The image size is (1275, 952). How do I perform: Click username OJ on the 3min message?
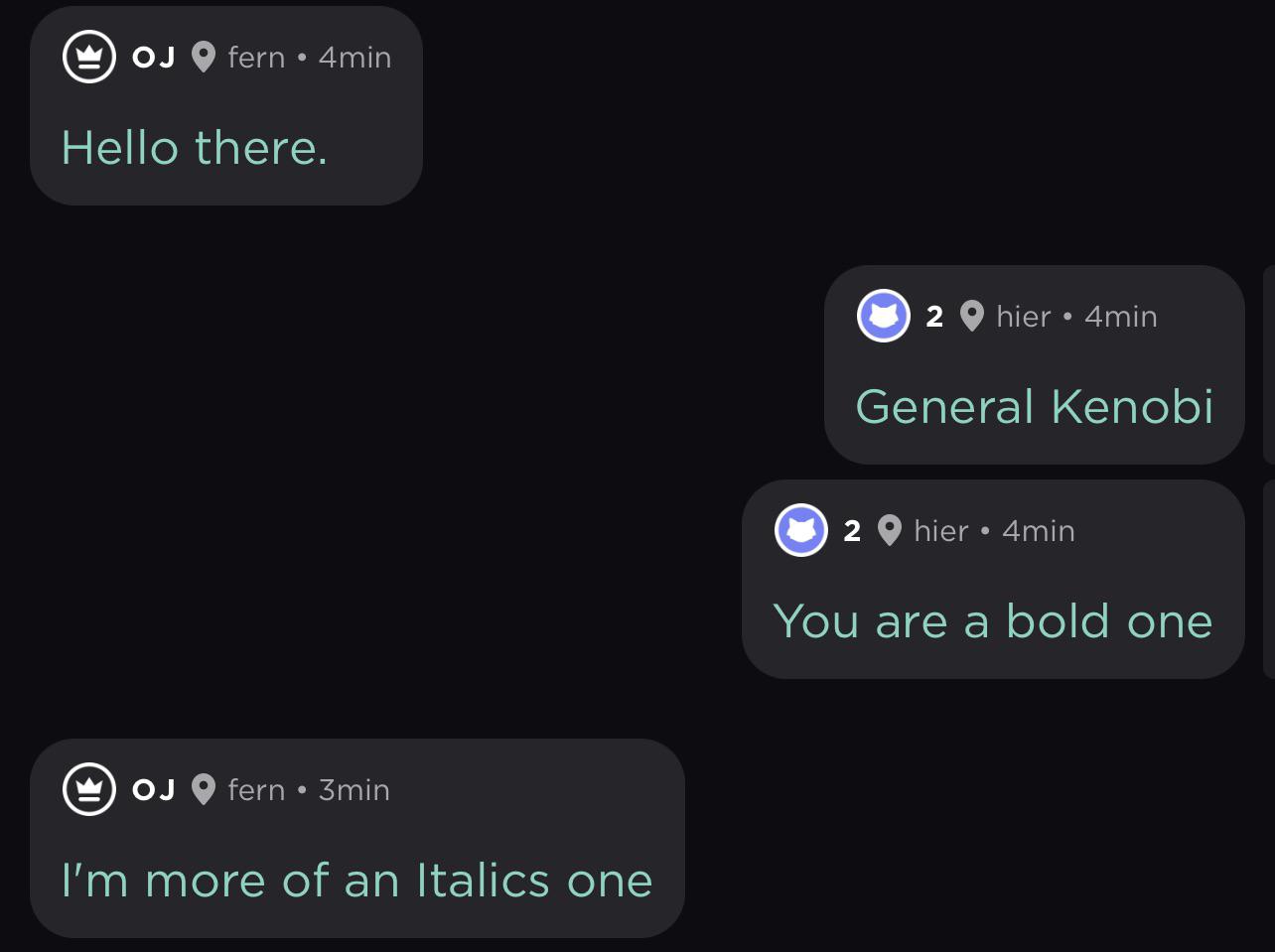(154, 790)
